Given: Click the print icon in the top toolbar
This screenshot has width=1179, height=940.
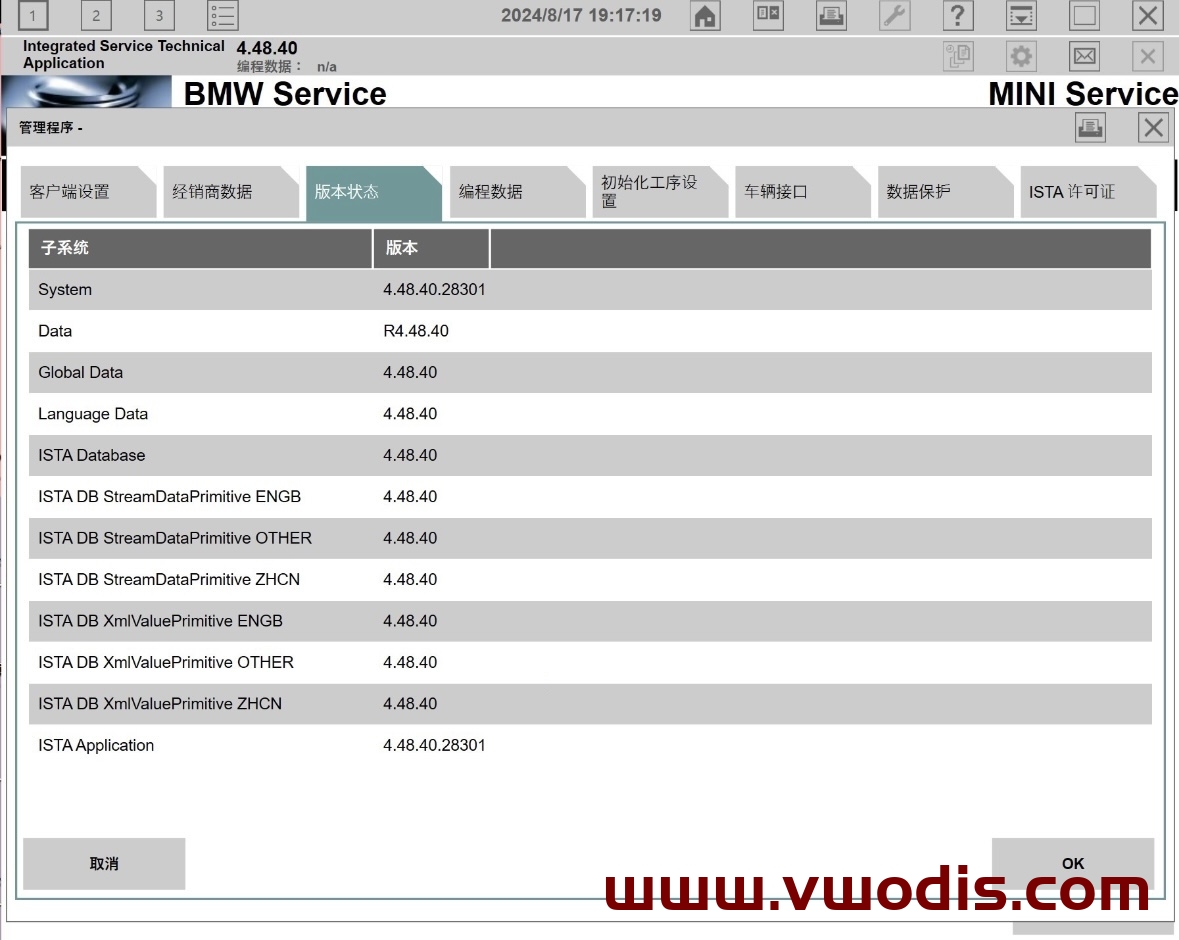Looking at the screenshot, I should tap(831, 16).
